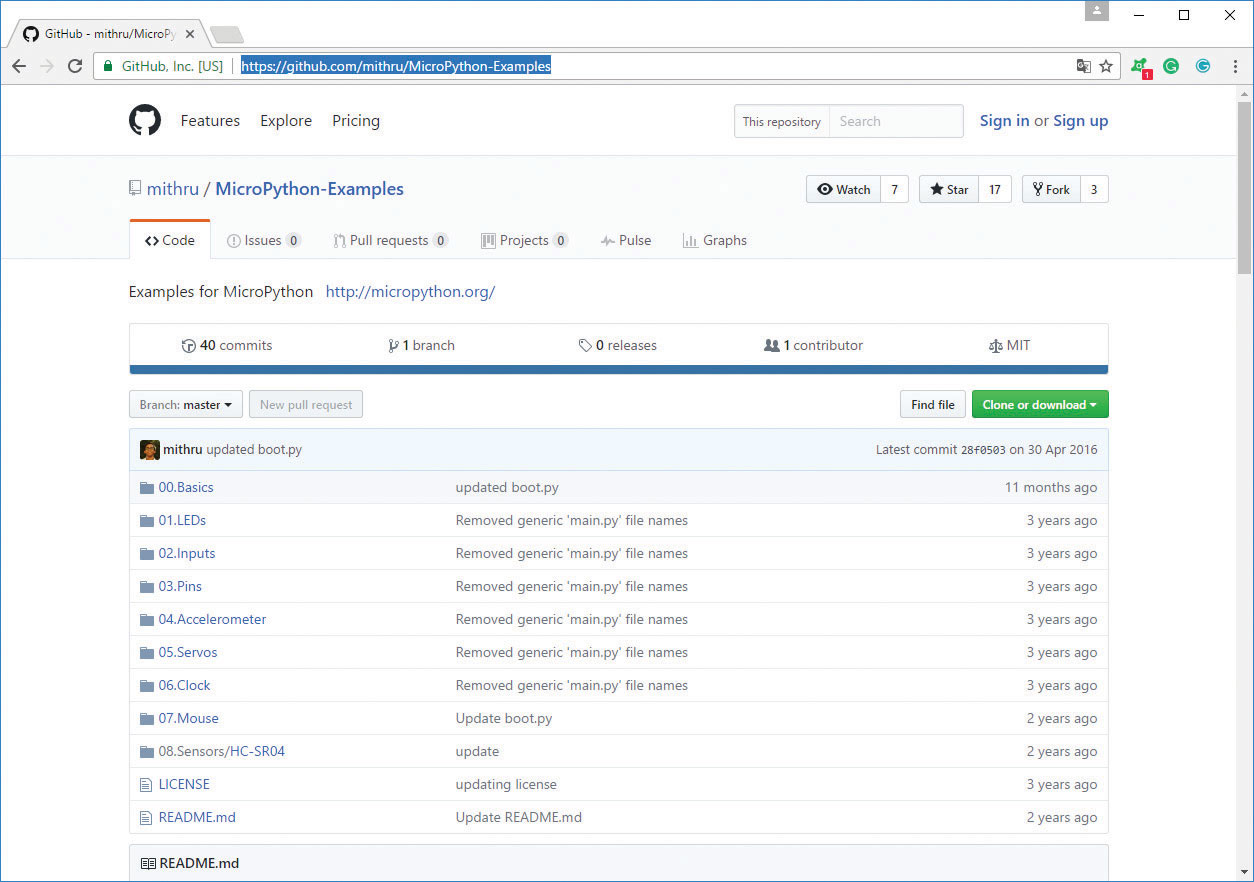Expand the Clone or download dropdown
The height and width of the screenshot is (882, 1254).
[x=1040, y=405]
